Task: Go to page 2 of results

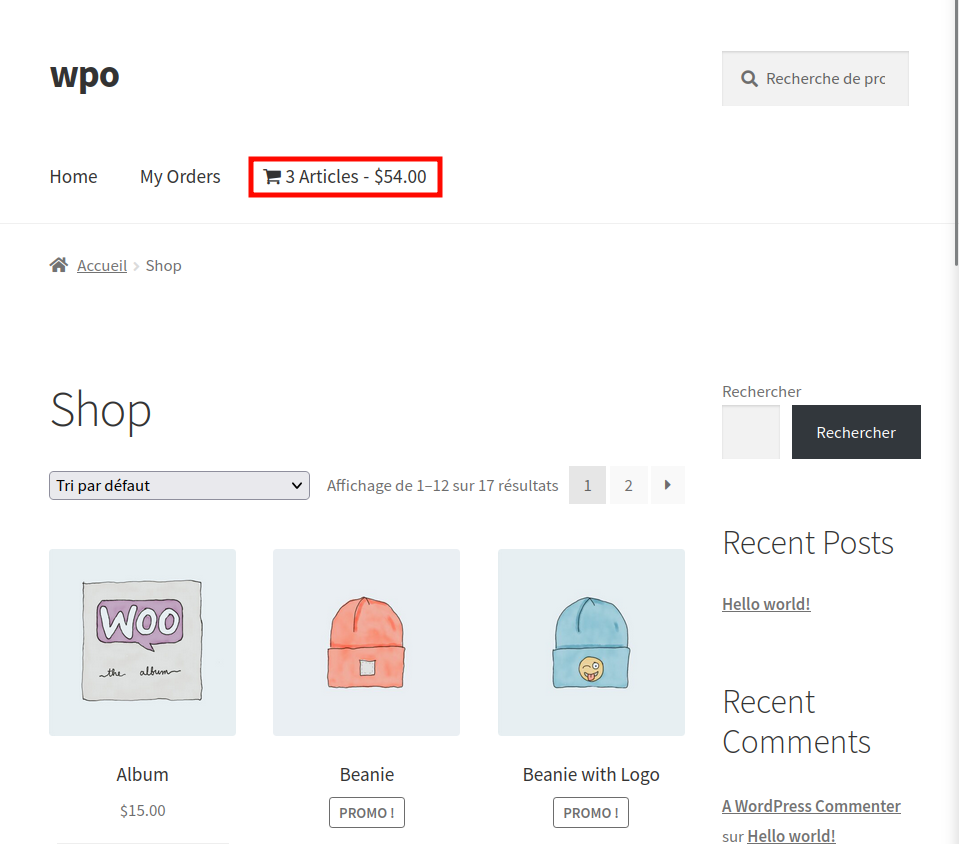Action: 628,485
